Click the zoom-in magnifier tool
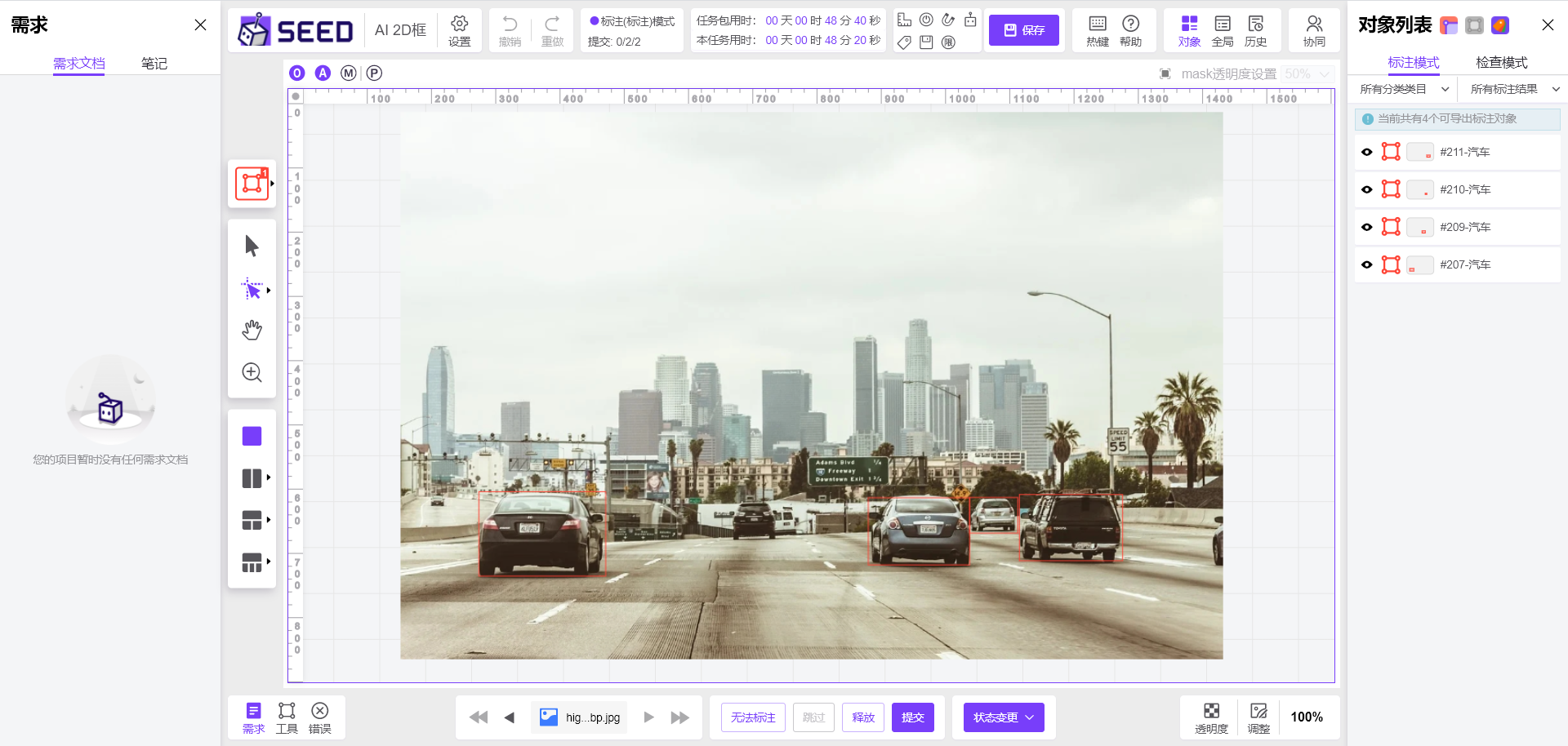This screenshot has width=1568, height=746. click(252, 372)
